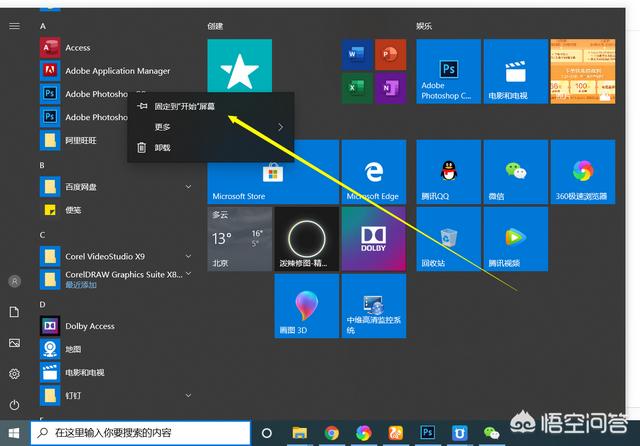Click the 娱乐 tile group title
Image resolution: width=640 pixels, height=446 pixels.
(424, 27)
